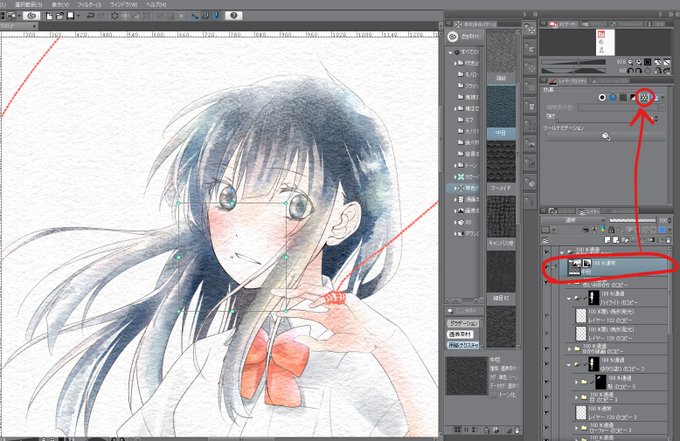Viewport: 680px width, 441px height.
Task: Expand the トーン folder in material tree
Action: point(455,165)
